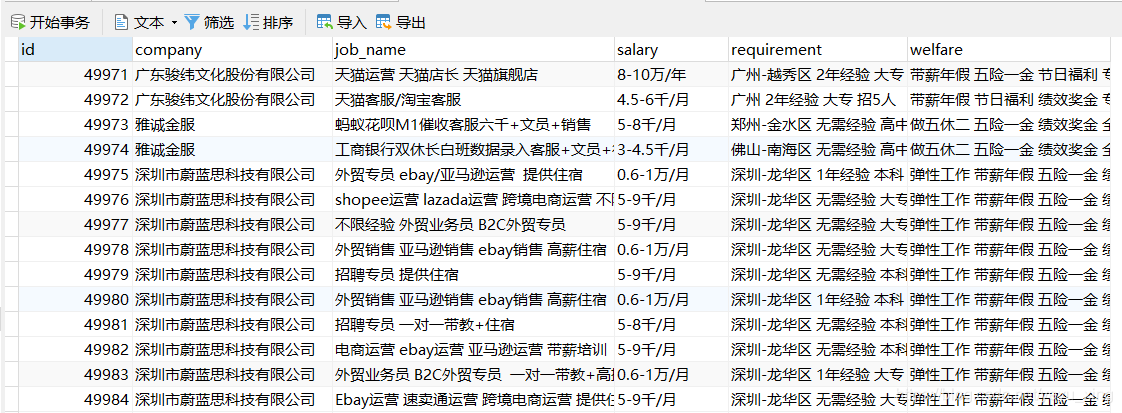
Task: Click the 筛选 filter funnel icon
Action: pyautogui.click(x=192, y=23)
